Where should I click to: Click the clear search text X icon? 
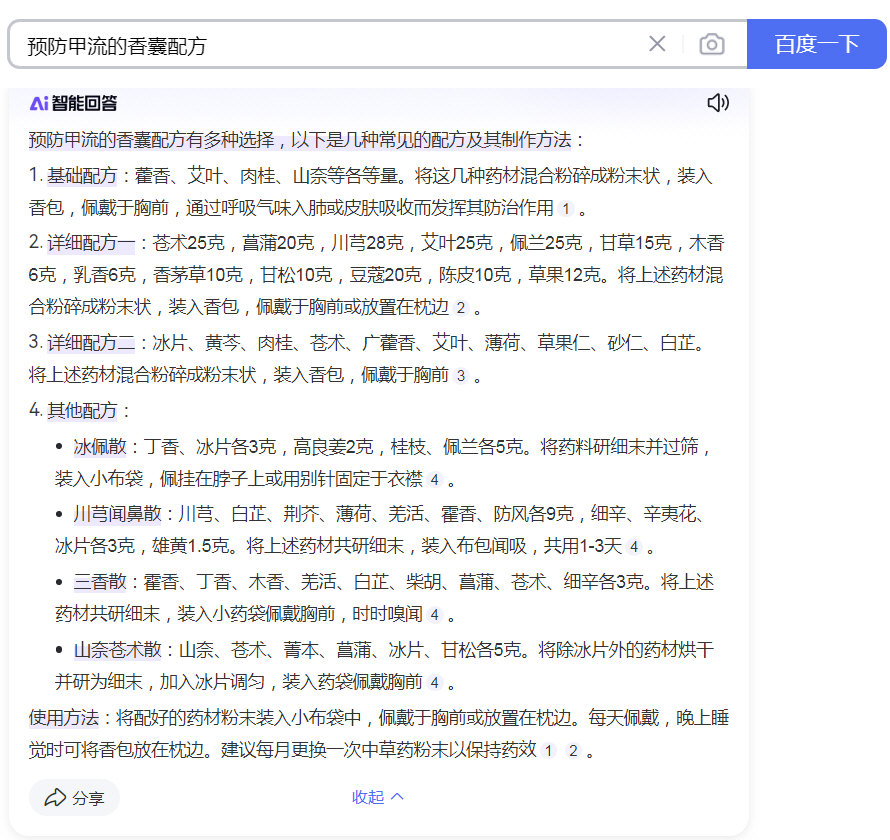[x=657, y=44]
